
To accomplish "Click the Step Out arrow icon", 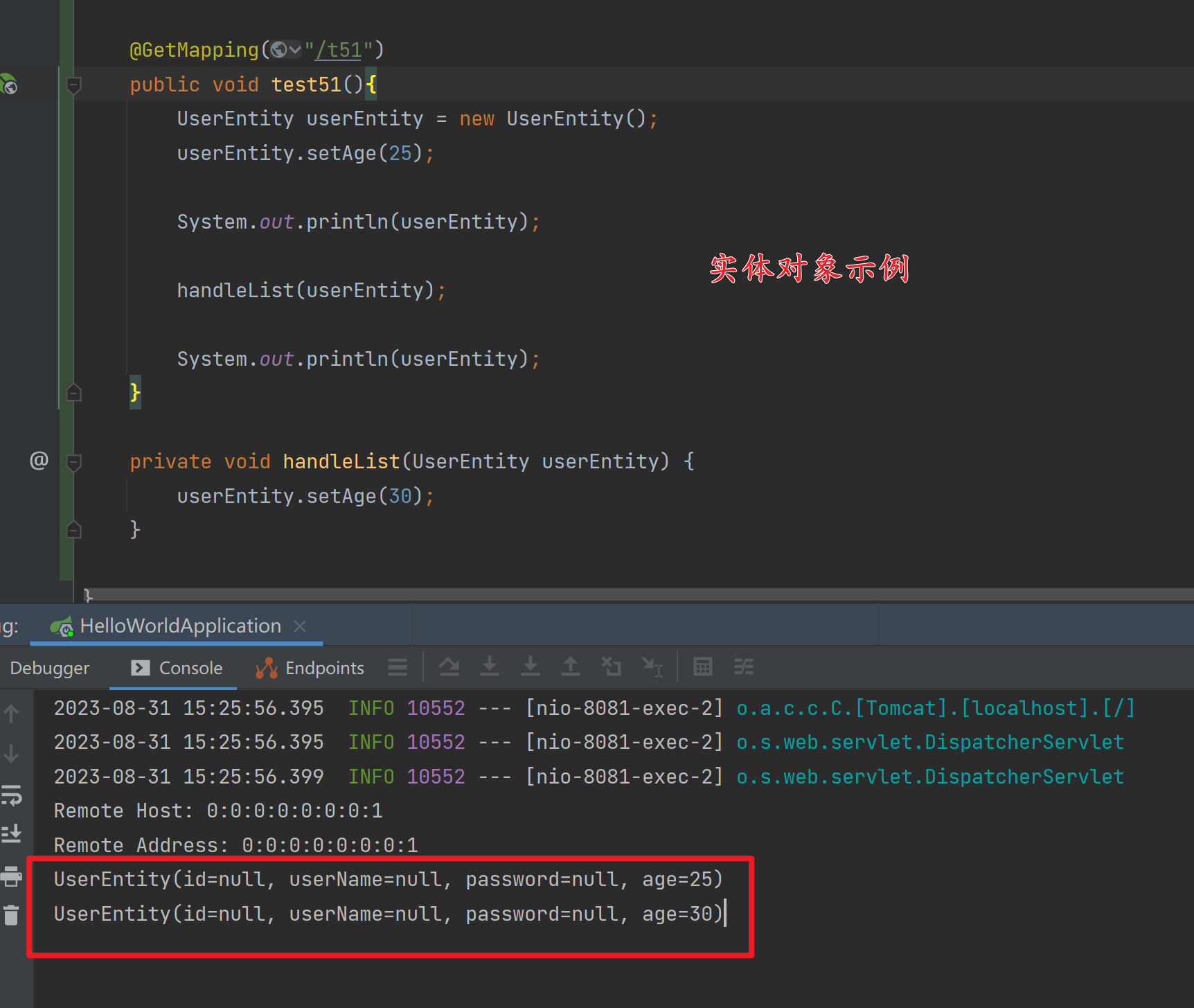I will [570, 666].
